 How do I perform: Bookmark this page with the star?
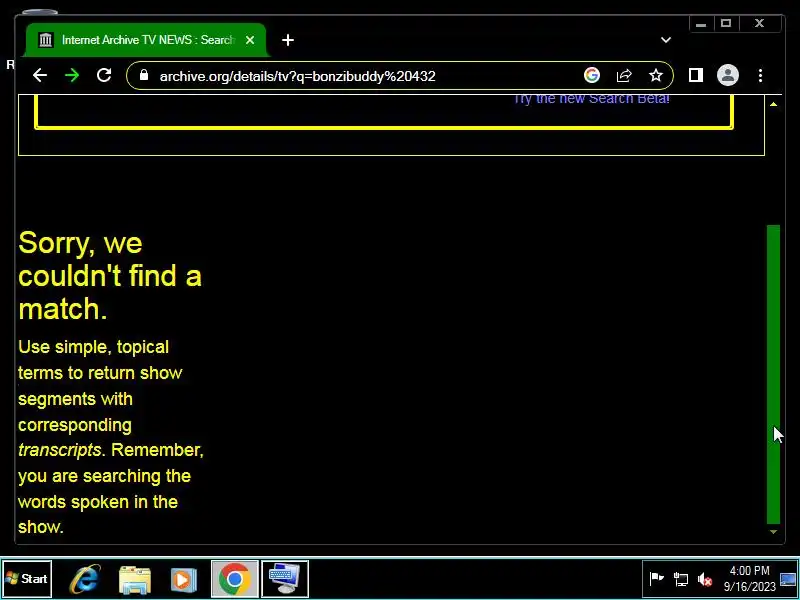point(656,76)
